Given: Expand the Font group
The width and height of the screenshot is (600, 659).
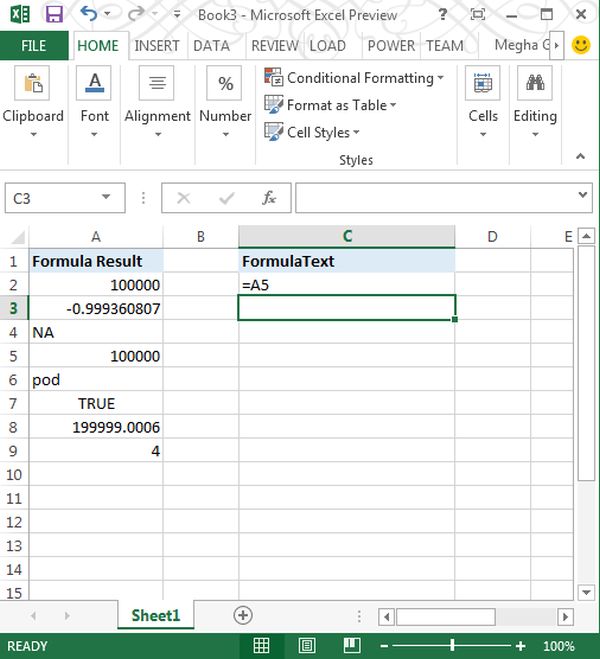Looking at the screenshot, I should coord(94,102).
